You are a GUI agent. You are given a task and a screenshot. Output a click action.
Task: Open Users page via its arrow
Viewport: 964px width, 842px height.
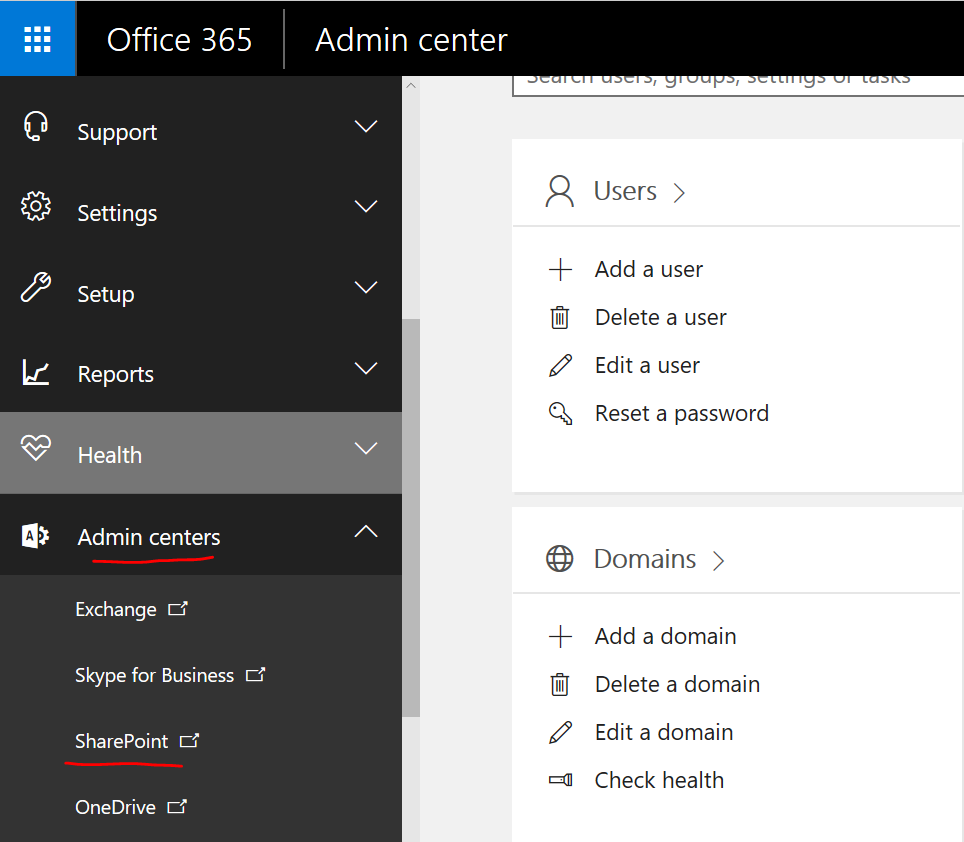click(679, 193)
